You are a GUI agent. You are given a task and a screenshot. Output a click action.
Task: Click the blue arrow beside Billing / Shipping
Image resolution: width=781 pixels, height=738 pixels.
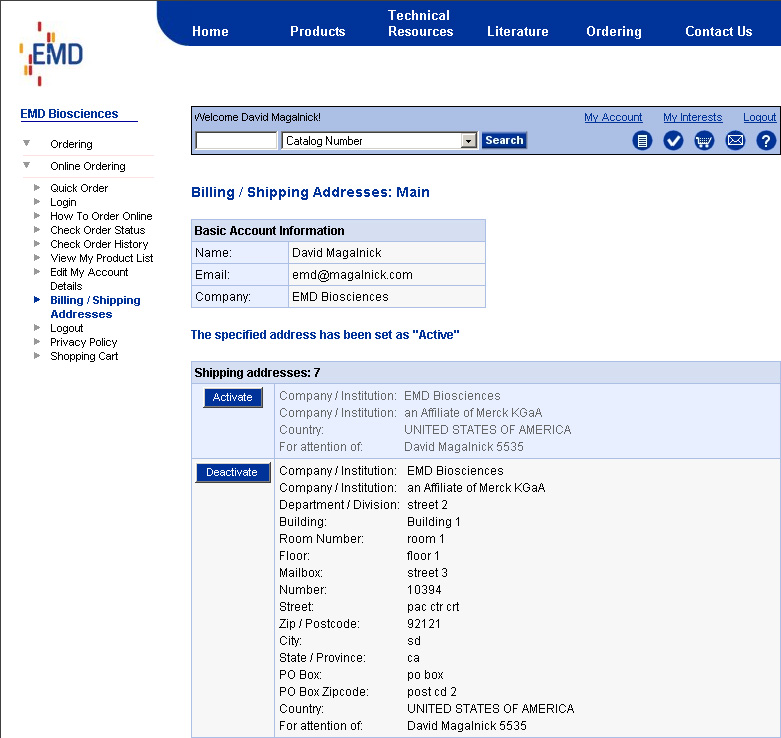(36, 300)
